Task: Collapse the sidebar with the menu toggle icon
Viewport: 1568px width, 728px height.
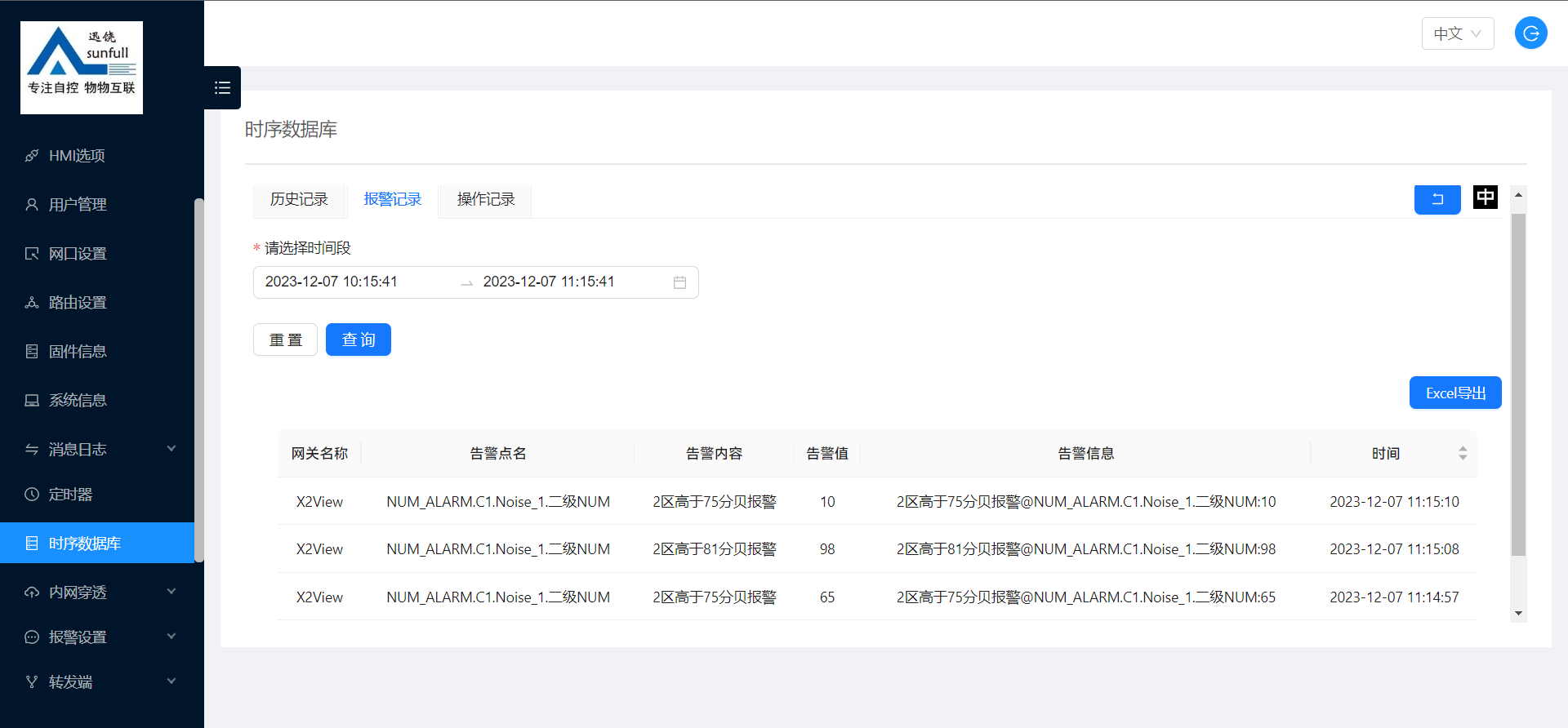Action: pyautogui.click(x=222, y=87)
